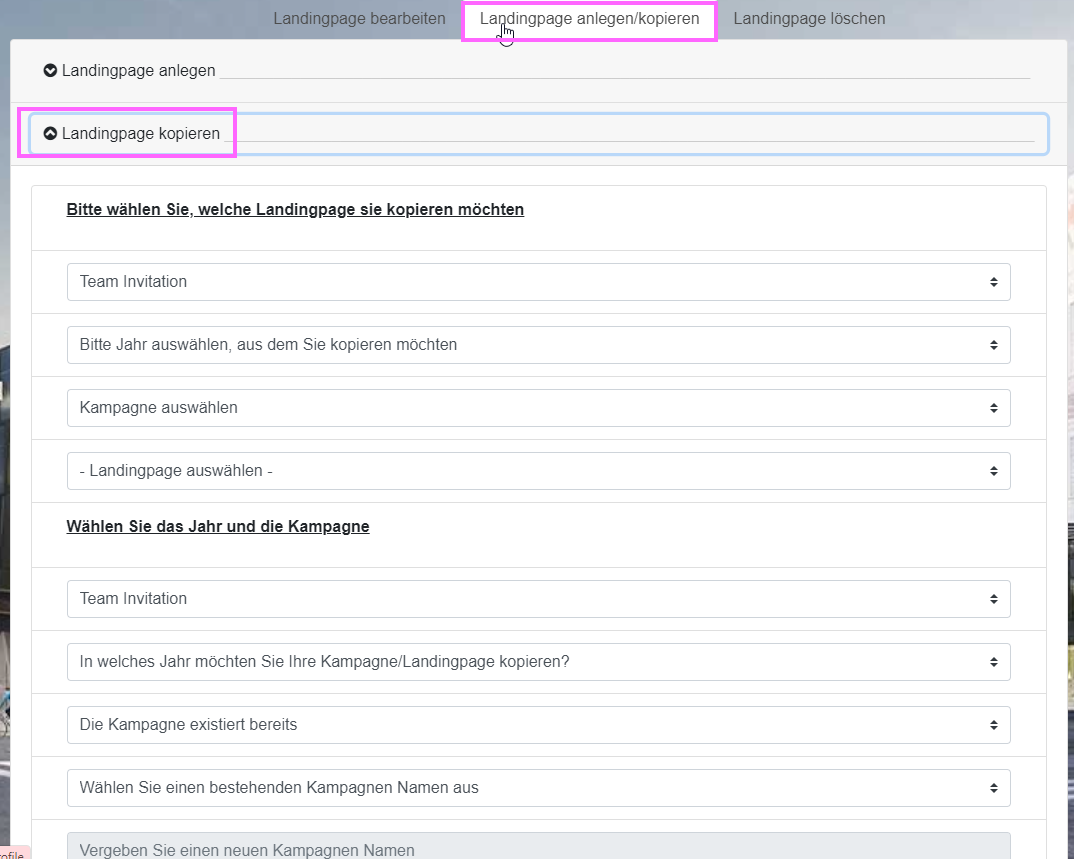Image resolution: width=1074 pixels, height=859 pixels.
Task: Select the Landingpage anlegen/kopieren tab
Action: pyautogui.click(x=589, y=19)
